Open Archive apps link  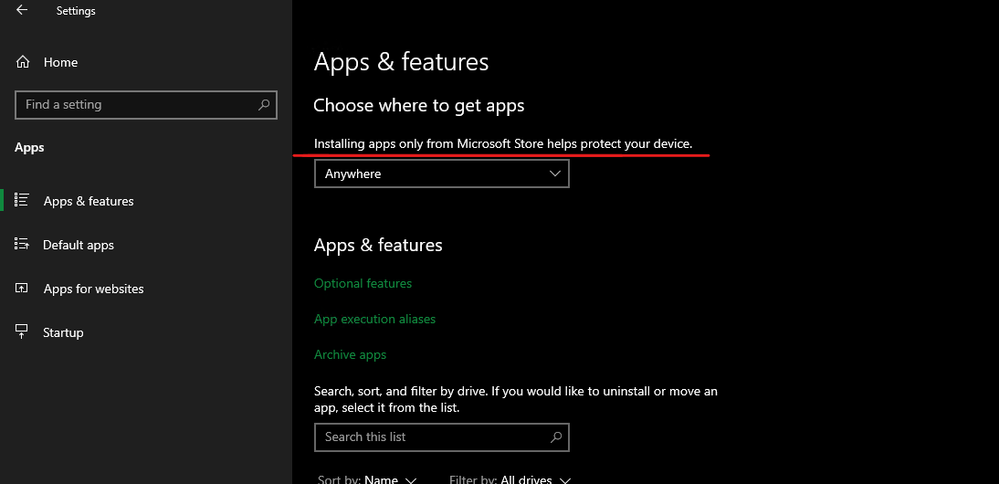pos(350,355)
